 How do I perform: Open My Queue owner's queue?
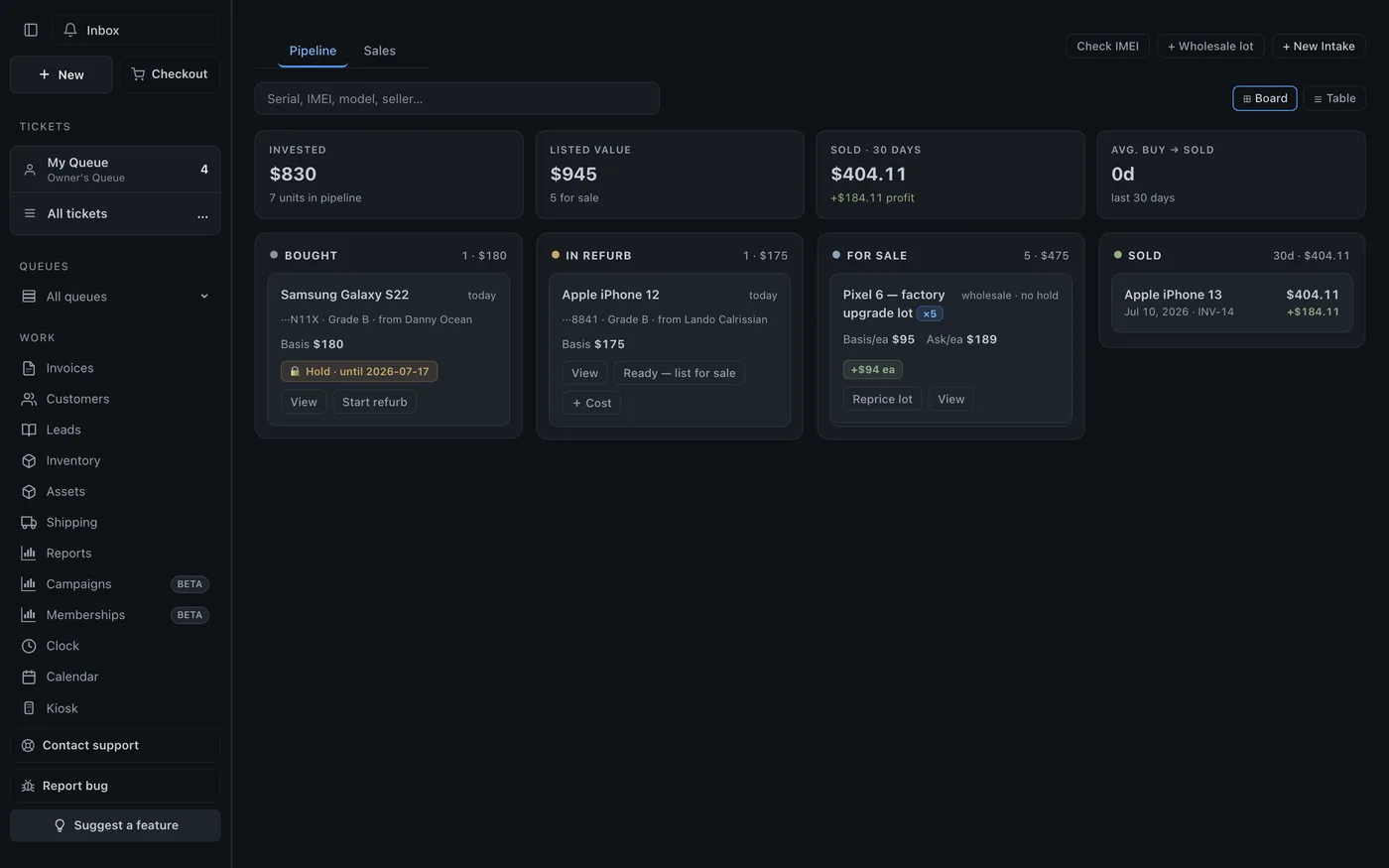(115, 170)
